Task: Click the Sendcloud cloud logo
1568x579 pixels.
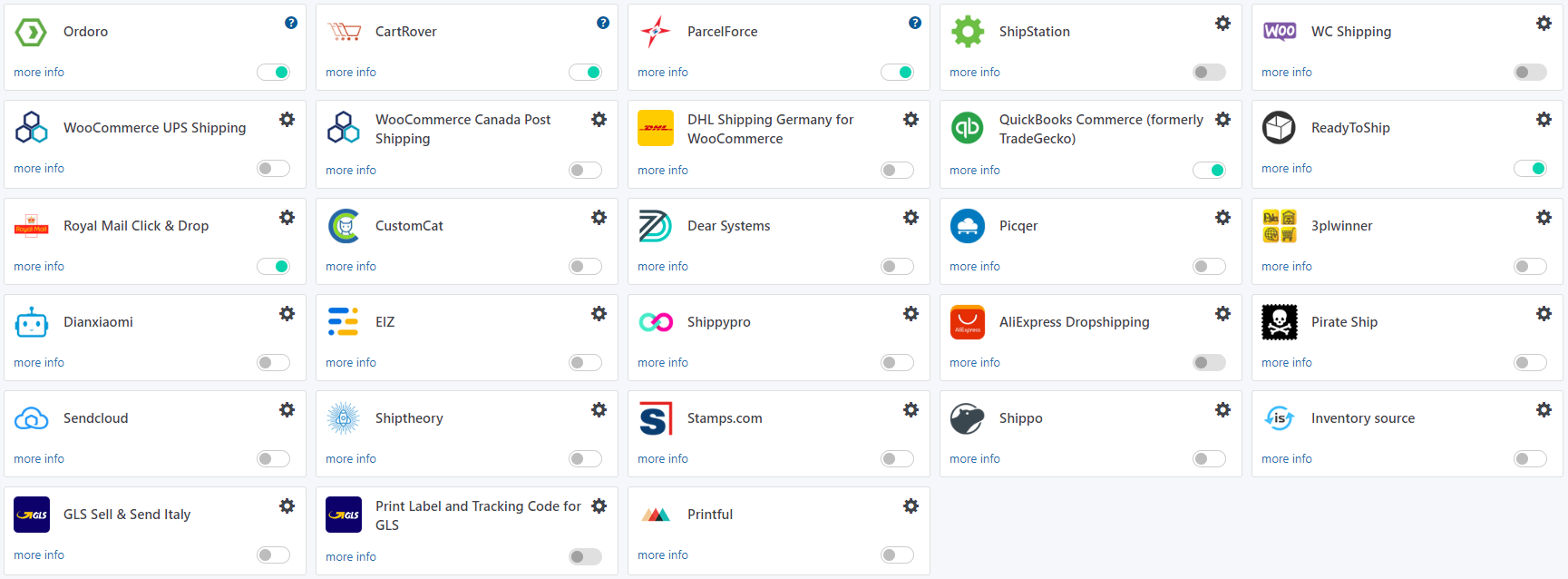Action: coord(32,418)
